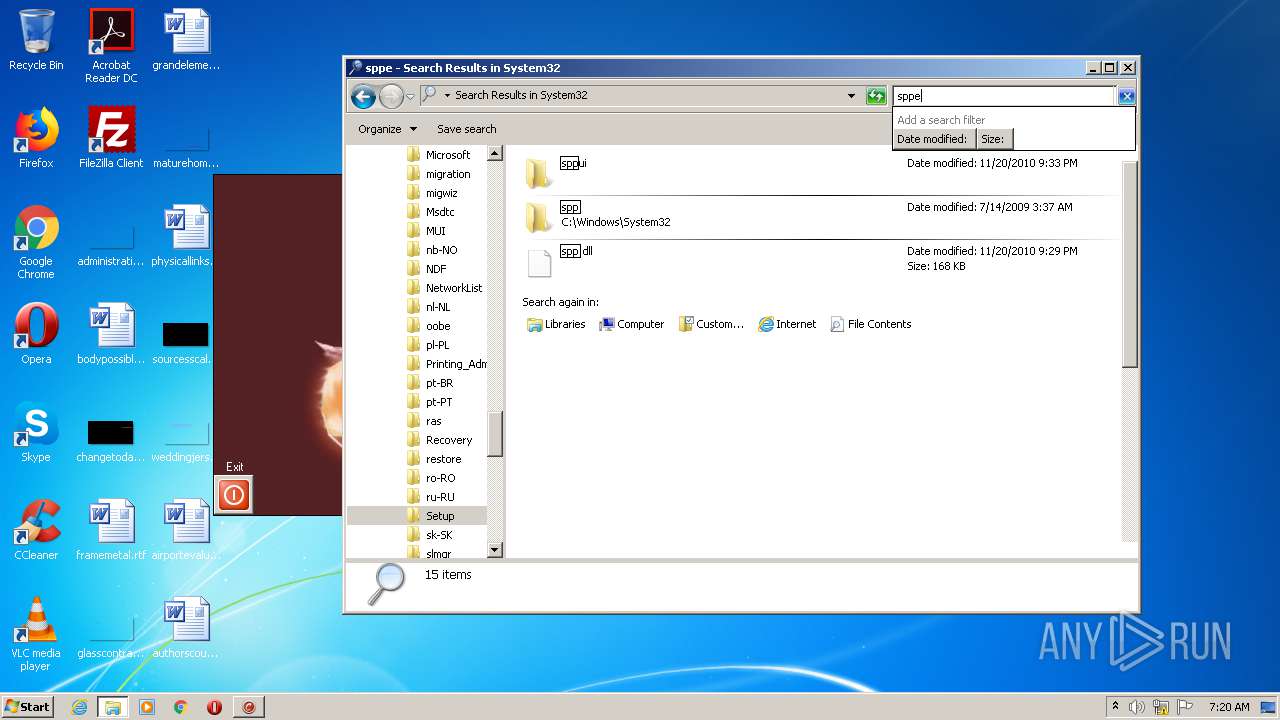Open Windows Media Player taskbar icon

pyautogui.click(x=147, y=707)
